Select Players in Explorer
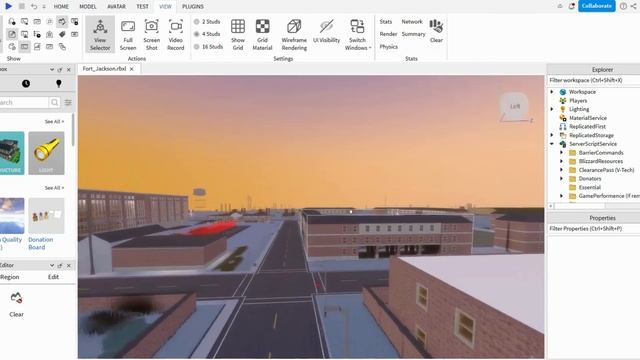Viewport: 640px width, 360px height. click(578, 100)
